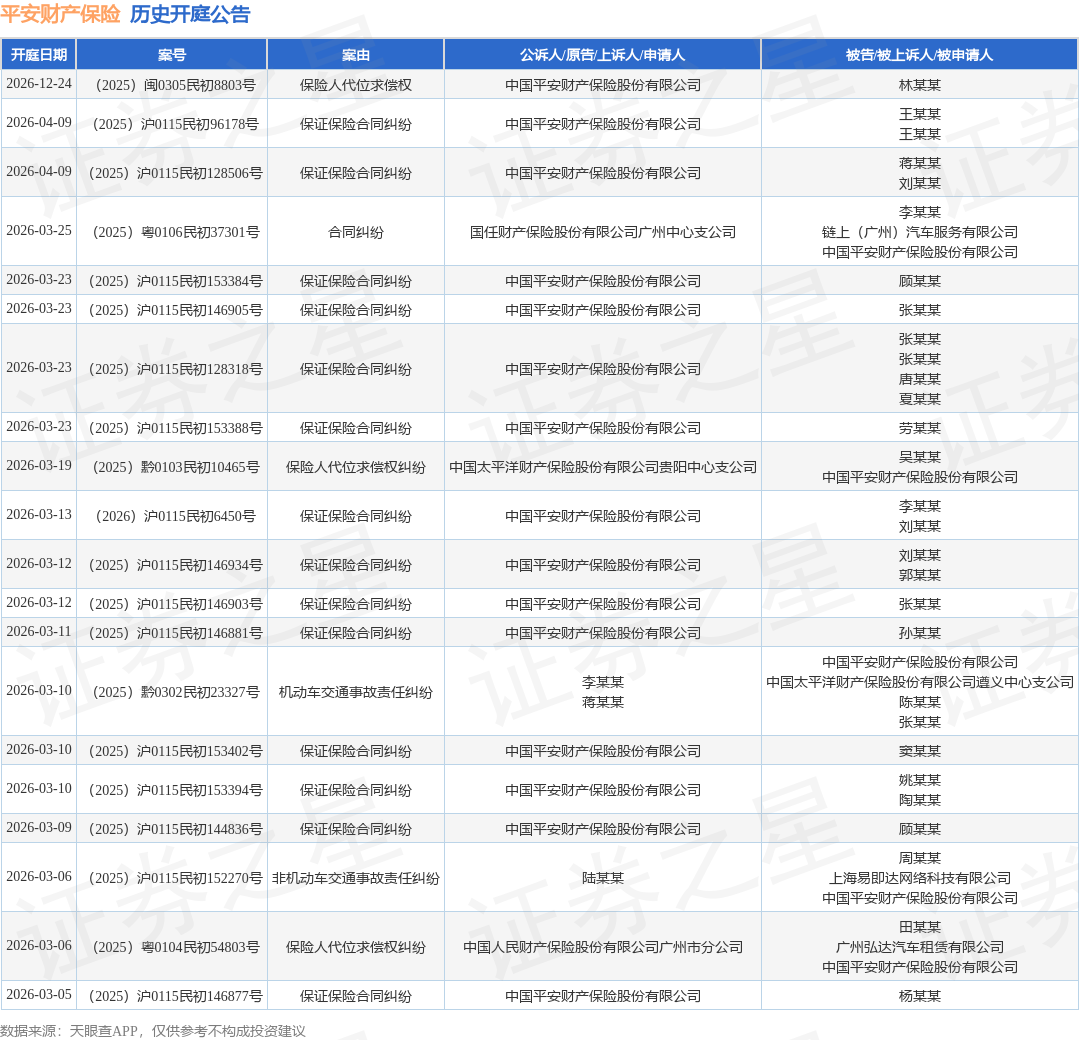This screenshot has width=1079, height=1040.
Task: Click case number (2025)粤0104民初54803号
Action: [171, 948]
